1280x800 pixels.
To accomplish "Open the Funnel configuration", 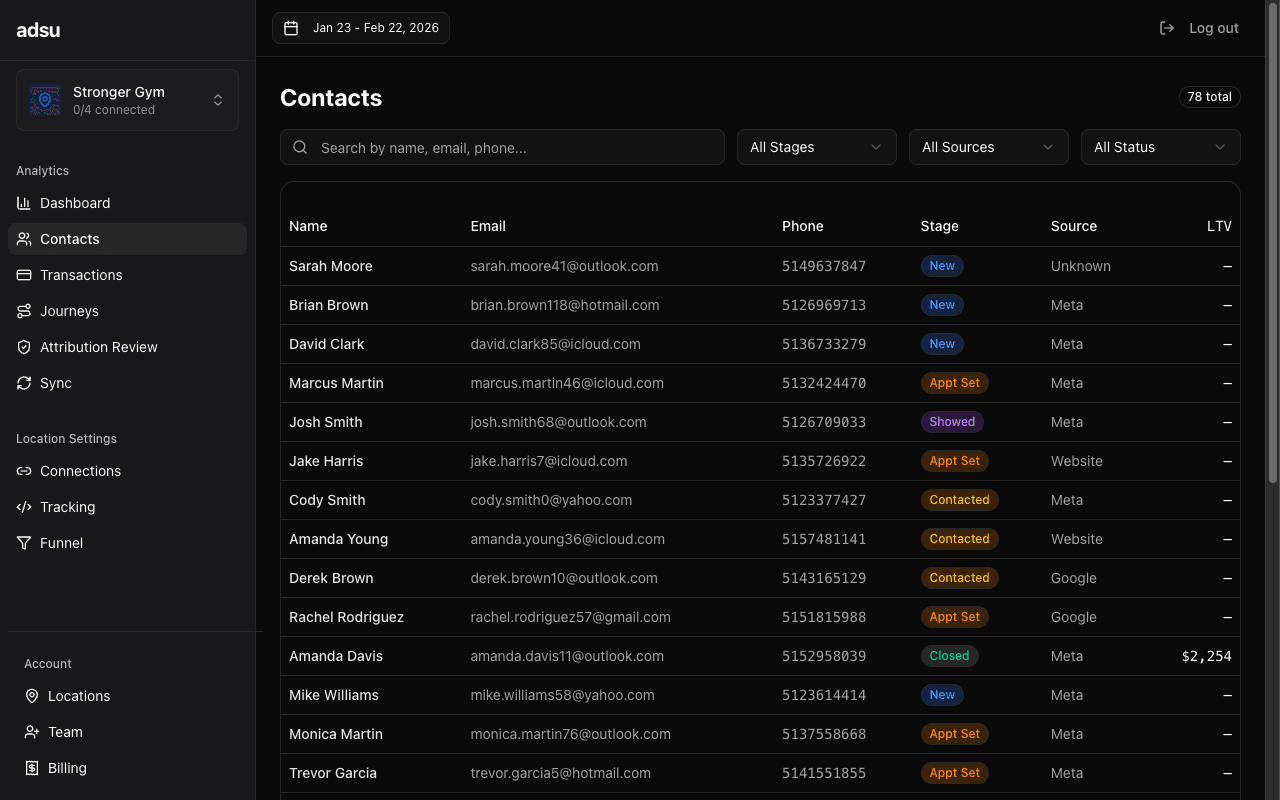I will point(61,543).
